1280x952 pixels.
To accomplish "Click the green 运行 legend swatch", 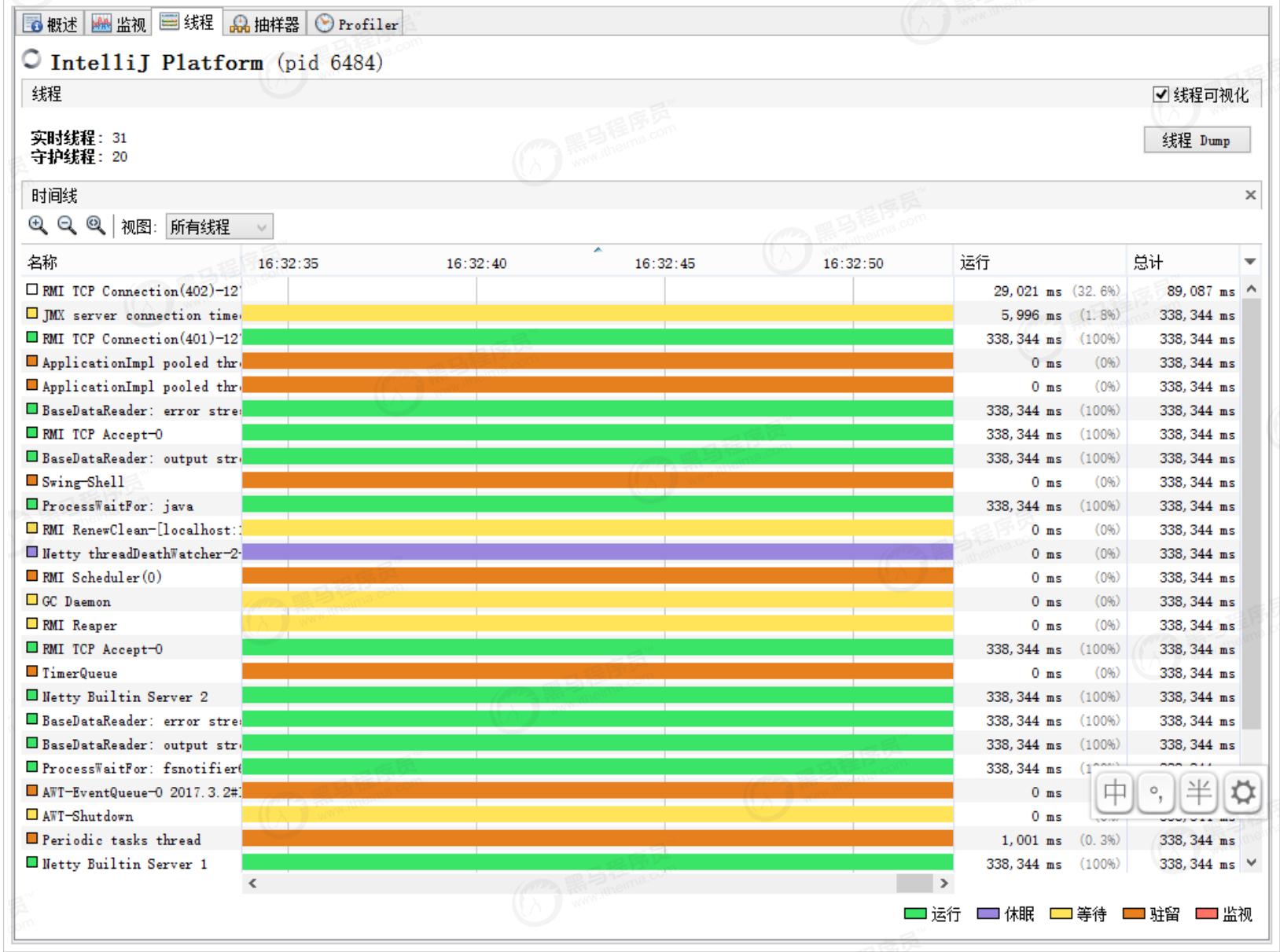I will tap(915, 914).
